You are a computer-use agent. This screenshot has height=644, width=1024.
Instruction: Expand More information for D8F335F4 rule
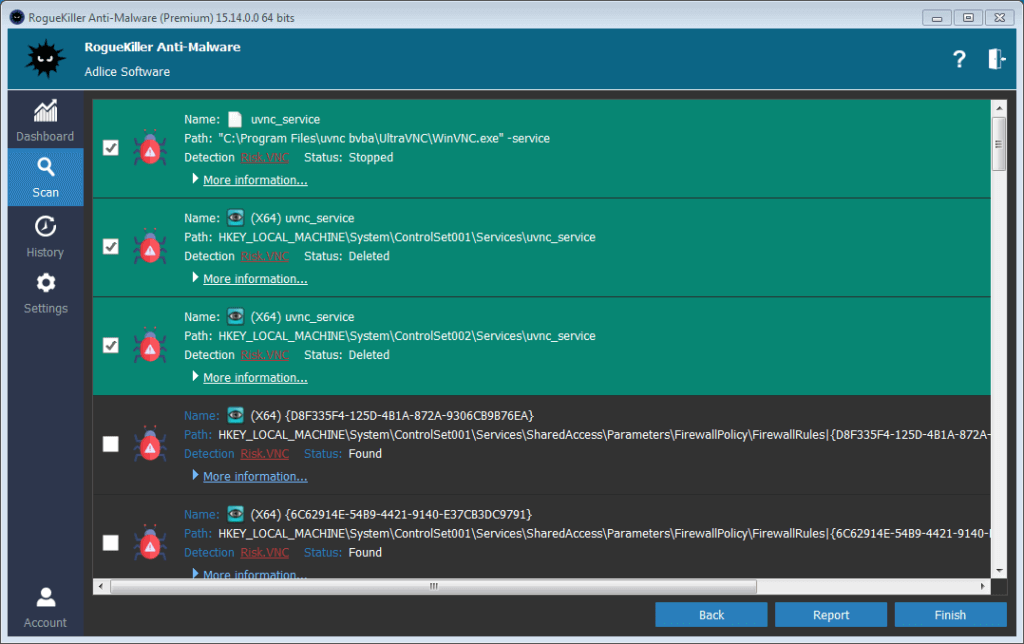(x=254, y=477)
